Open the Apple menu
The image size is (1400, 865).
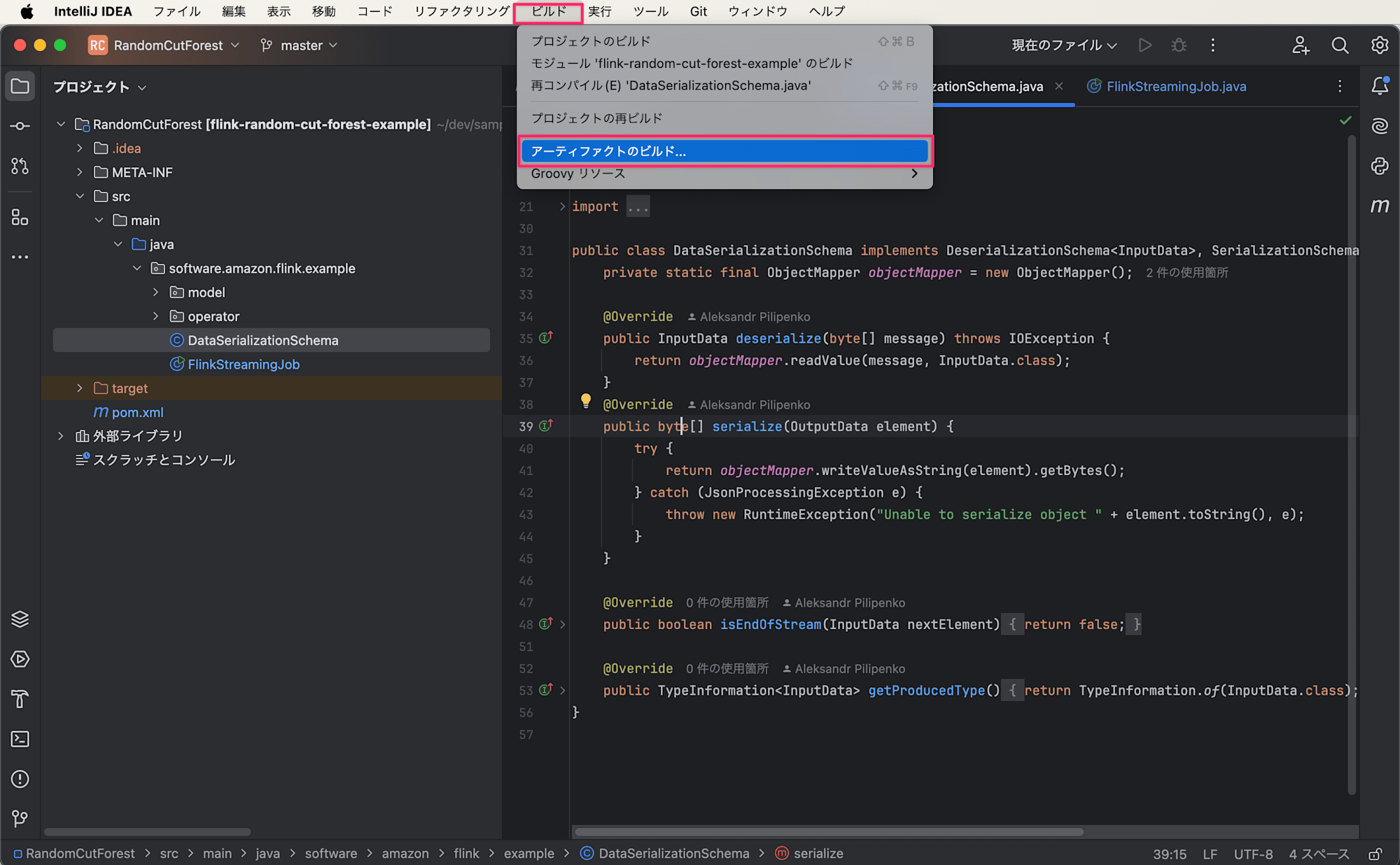coord(27,11)
